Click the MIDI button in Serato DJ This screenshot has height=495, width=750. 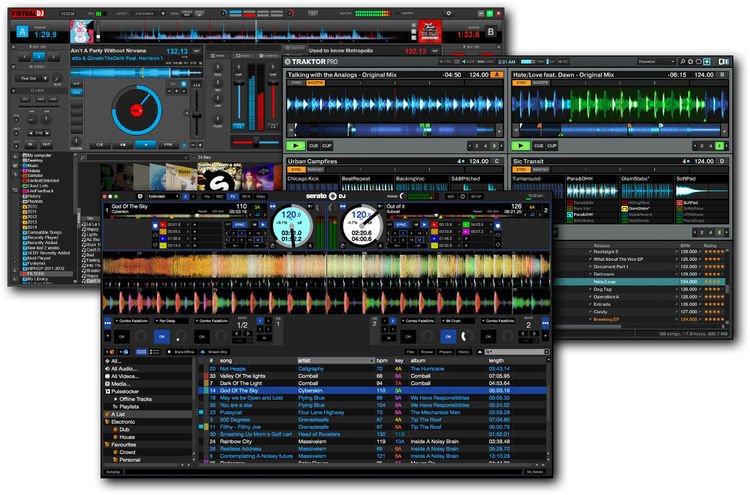451,196
